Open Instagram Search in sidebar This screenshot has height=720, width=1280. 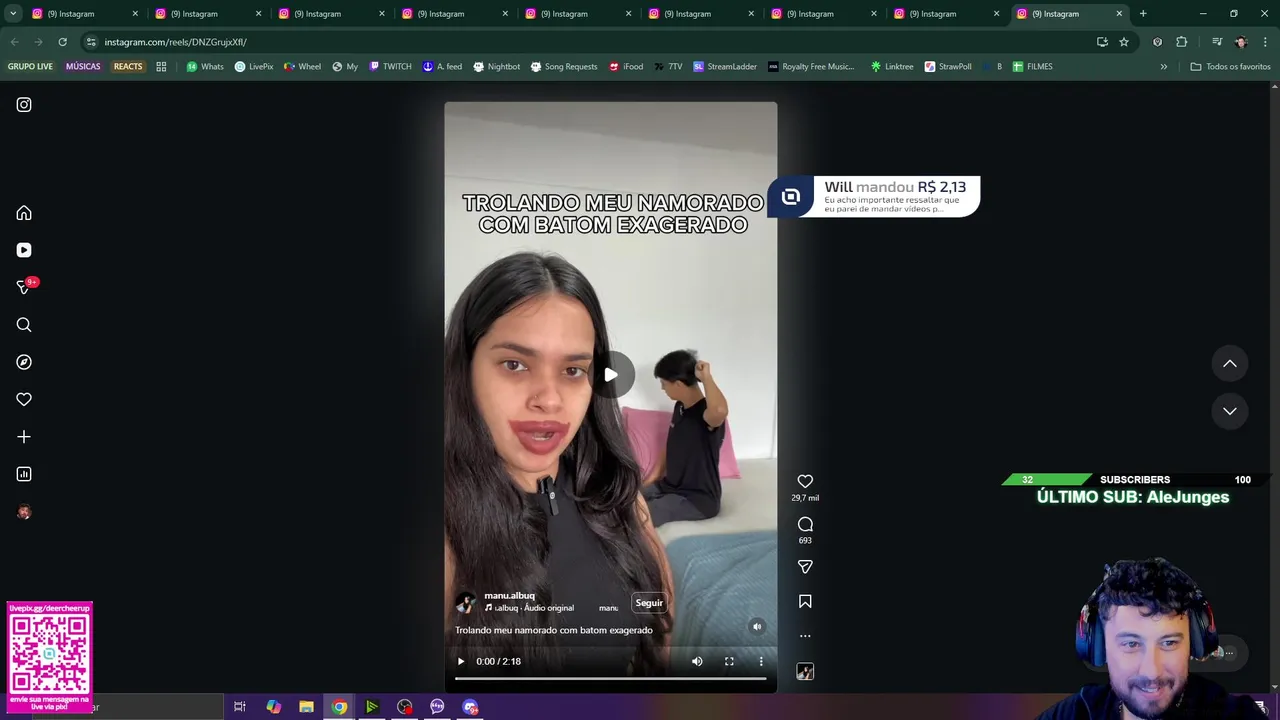[x=24, y=325]
